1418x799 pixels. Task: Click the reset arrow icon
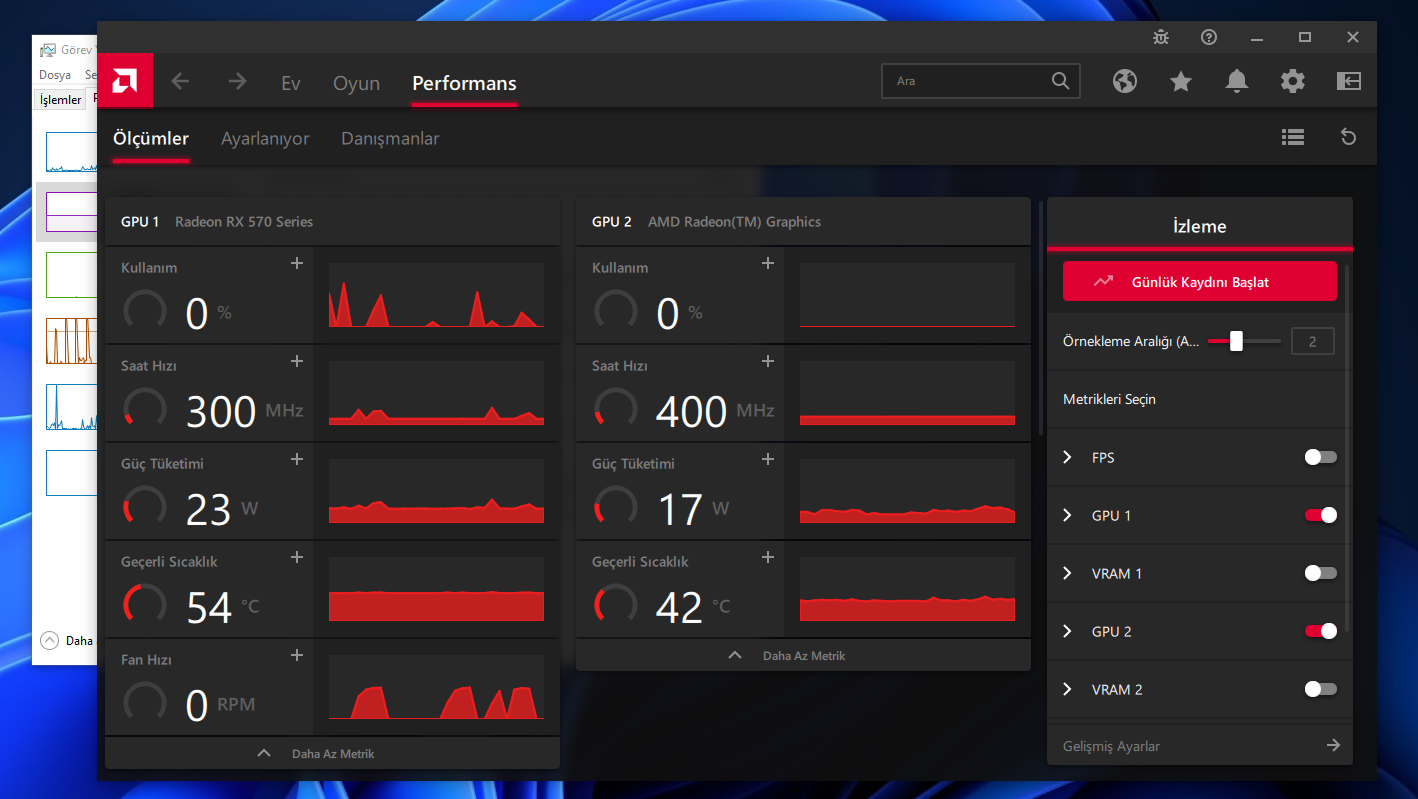tap(1349, 137)
